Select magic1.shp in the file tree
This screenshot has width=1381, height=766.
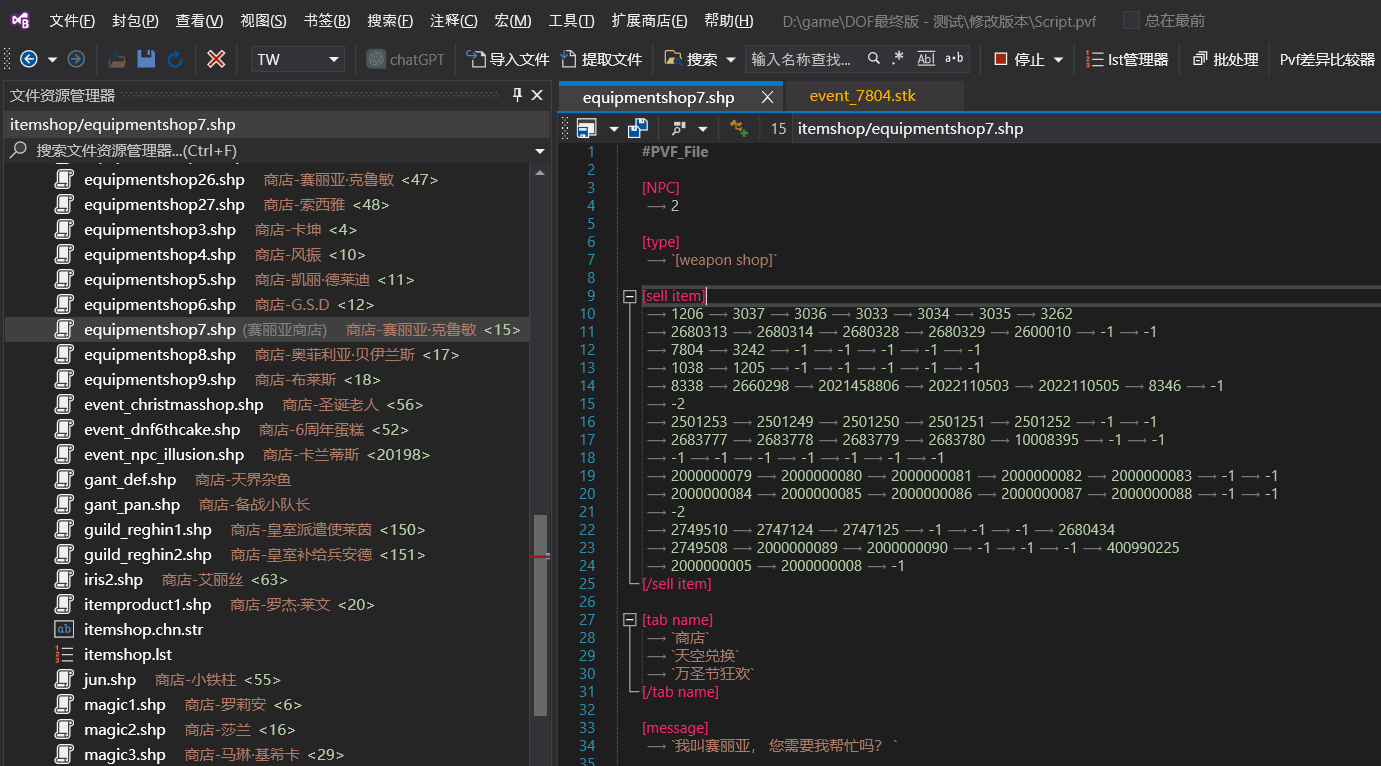pyautogui.click(x=125, y=705)
